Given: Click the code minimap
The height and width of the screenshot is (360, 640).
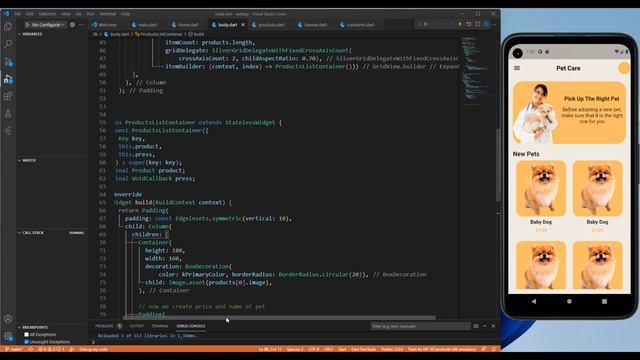Looking at the screenshot, I should (x=477, y=71).
